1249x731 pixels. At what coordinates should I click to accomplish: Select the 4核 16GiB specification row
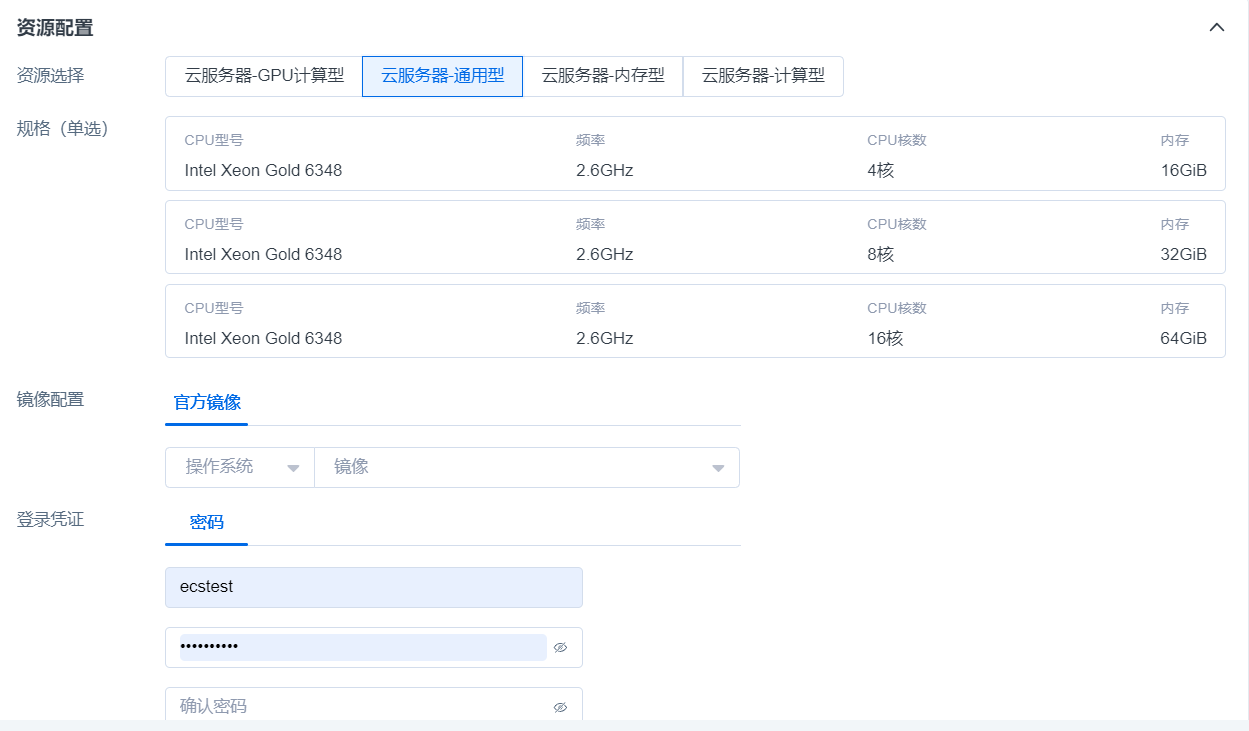(694, 154)
